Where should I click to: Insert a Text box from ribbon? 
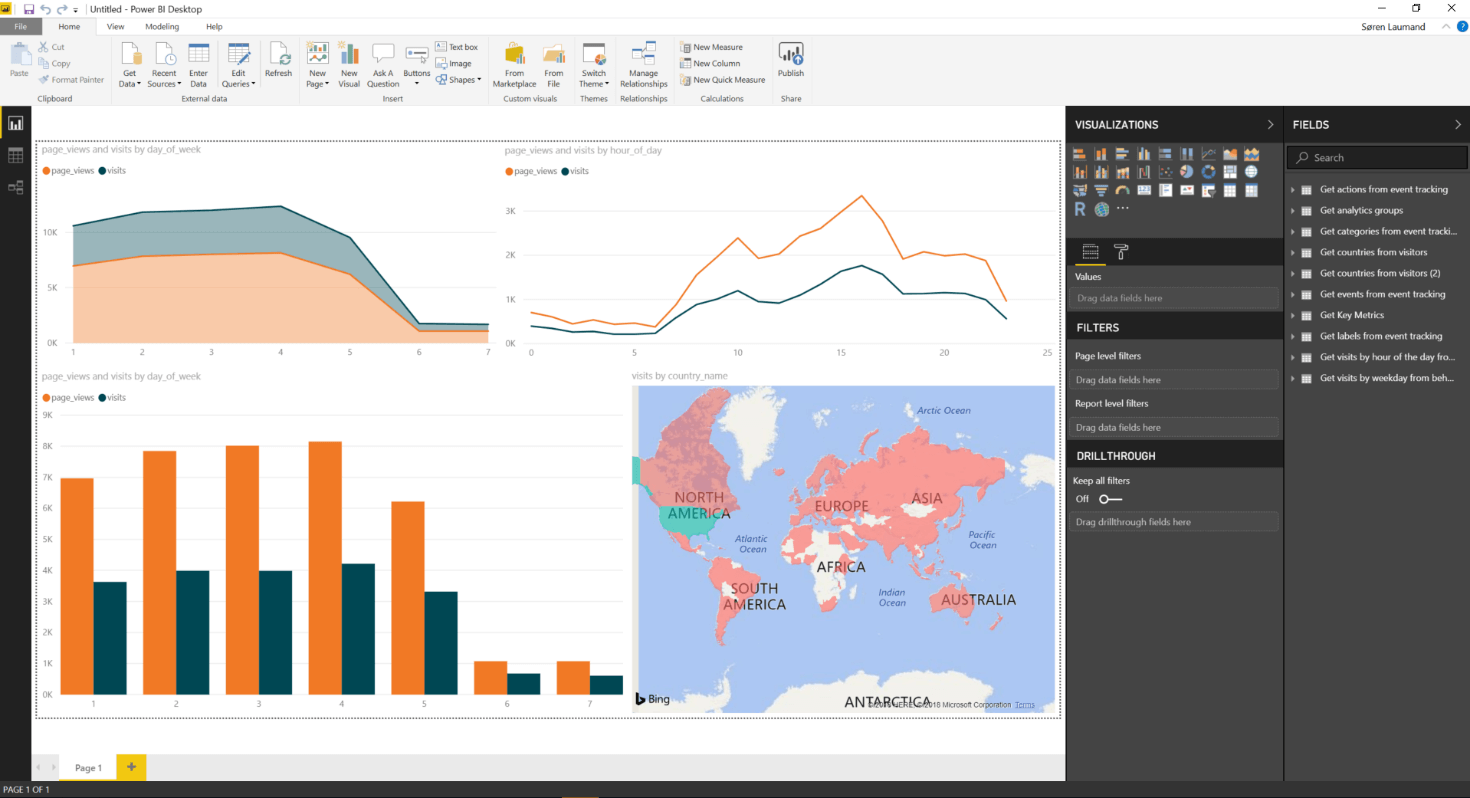(x=456, y=47)
